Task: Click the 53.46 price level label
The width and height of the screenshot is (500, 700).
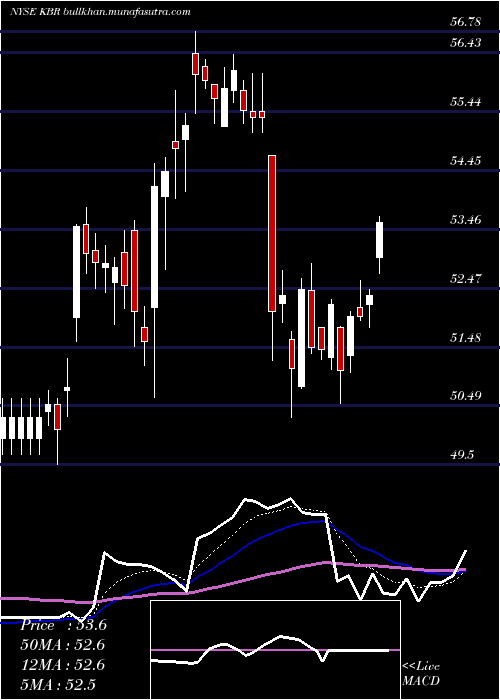Action: 465,220
